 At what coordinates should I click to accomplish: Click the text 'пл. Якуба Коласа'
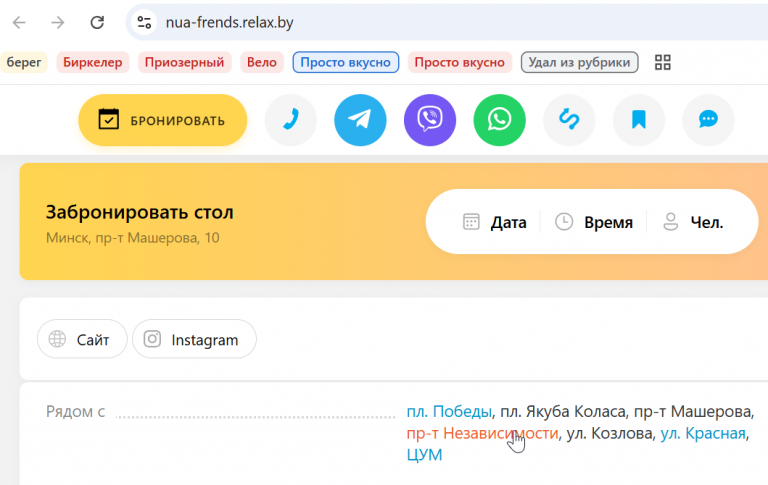pos(563,412)
